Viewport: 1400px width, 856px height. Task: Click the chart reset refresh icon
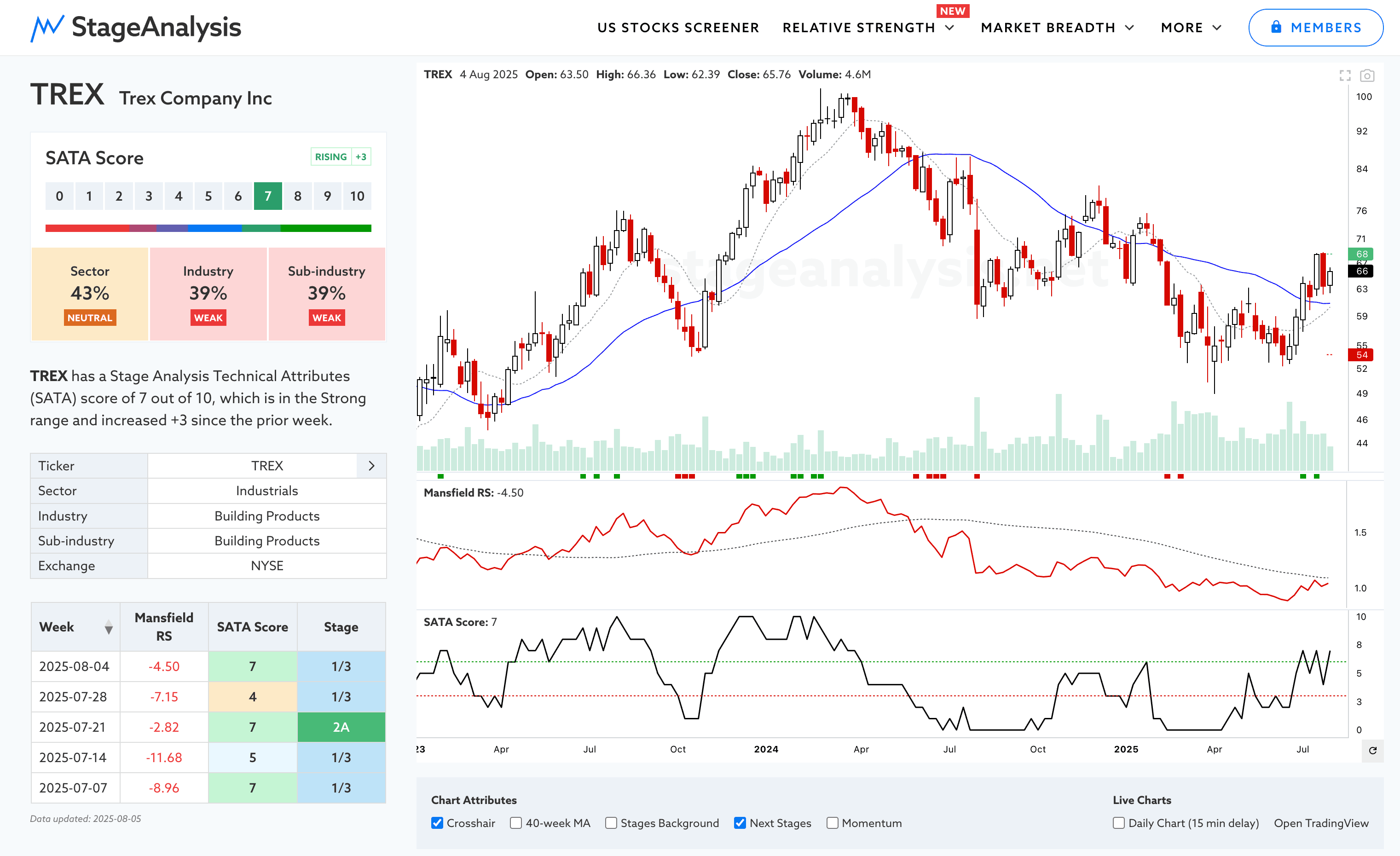pos(1373,750)
